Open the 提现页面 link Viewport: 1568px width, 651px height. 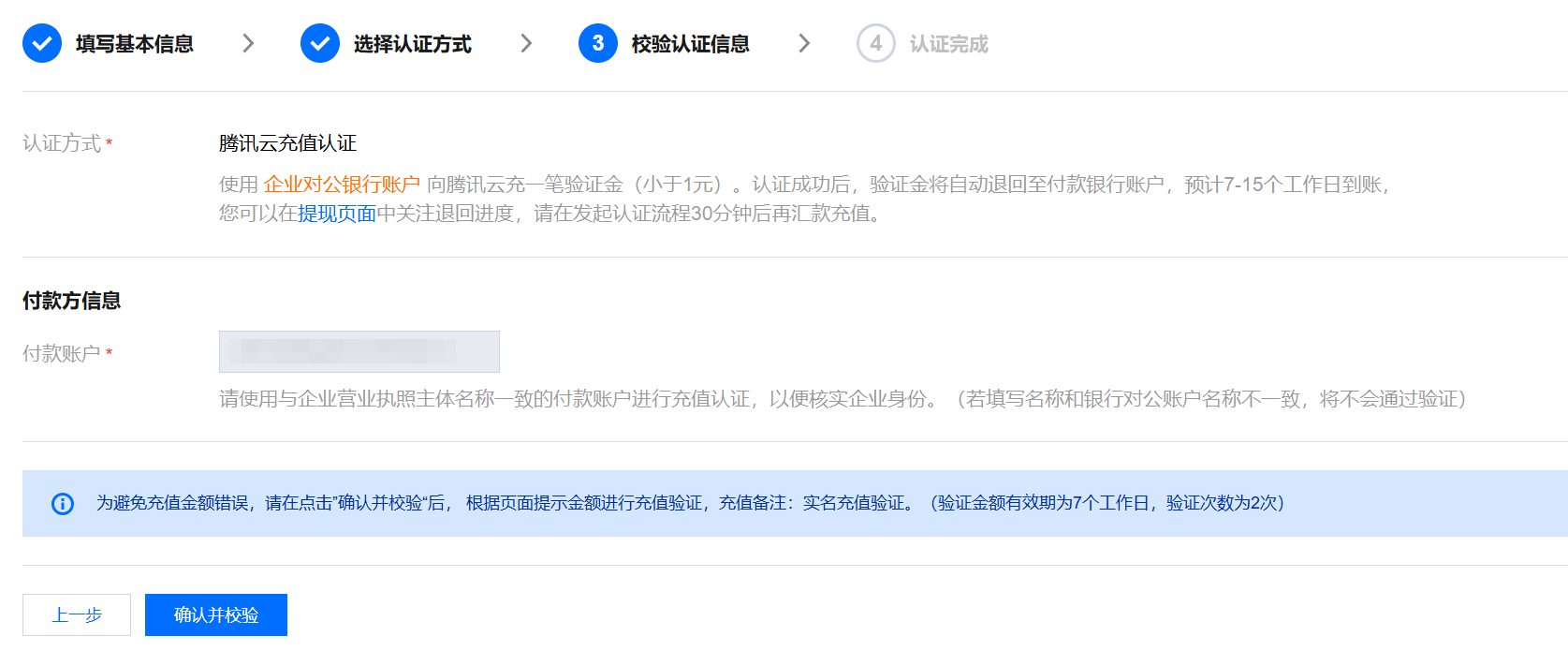coord(337,214)
